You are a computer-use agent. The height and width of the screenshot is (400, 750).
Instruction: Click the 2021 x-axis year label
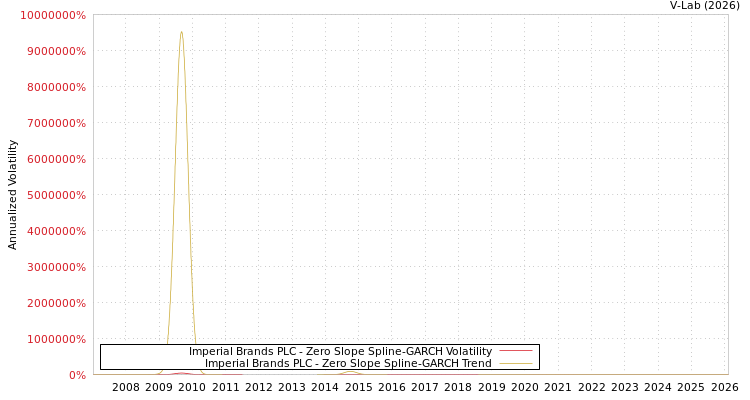[x=558, y=388]
